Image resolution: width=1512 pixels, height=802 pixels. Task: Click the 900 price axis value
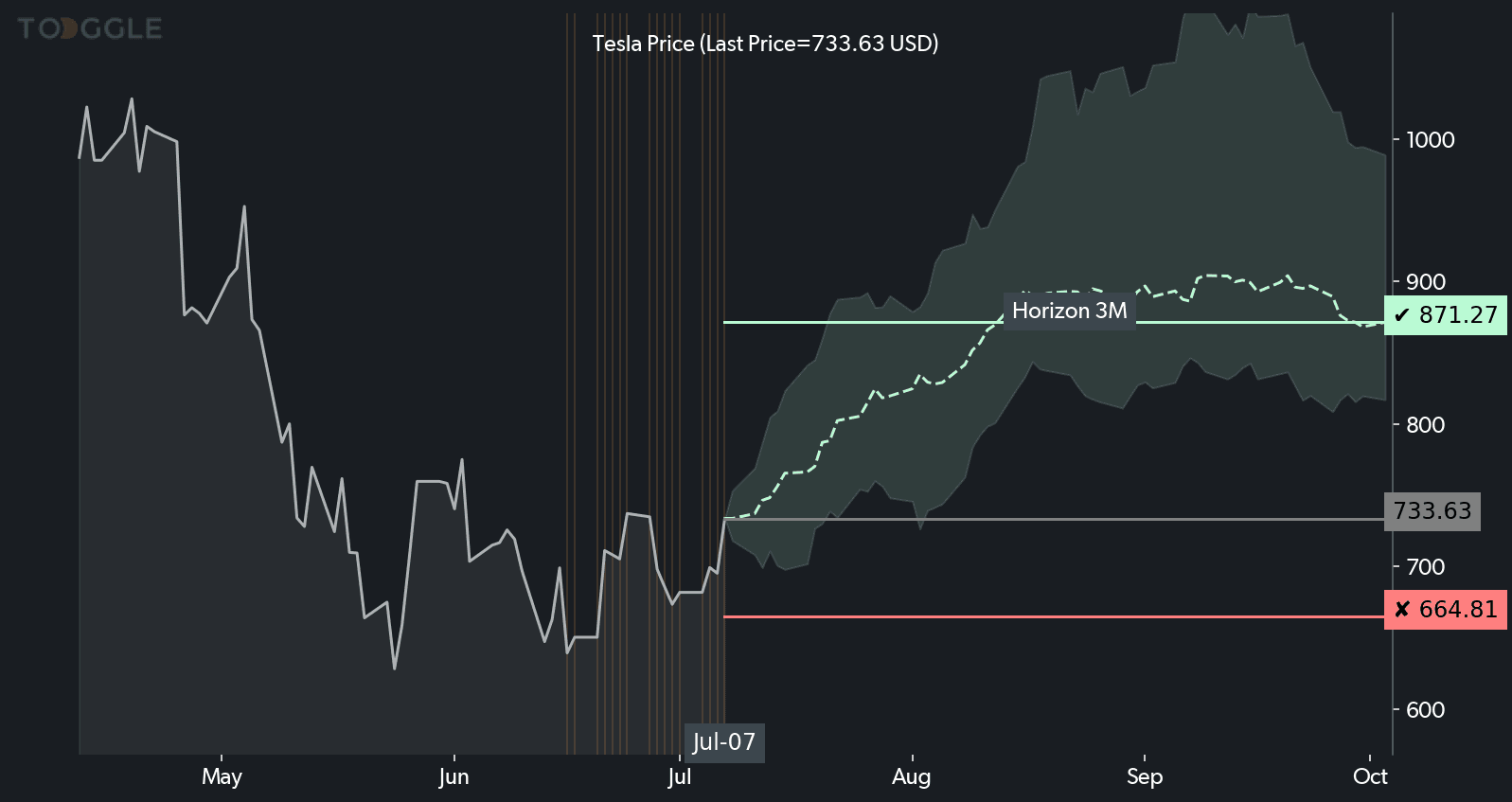pyautogui.click(x=1426, y=282)
